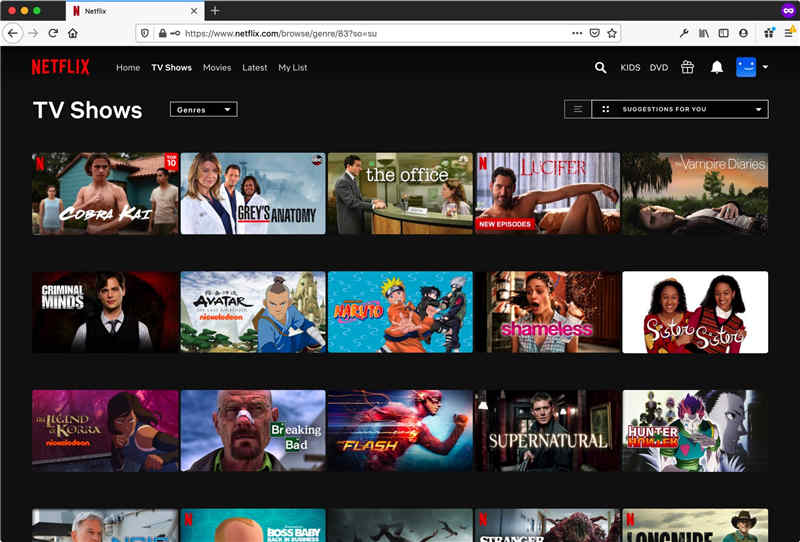
Task: Open the Firefox hamburger menu
Action: [789, 33]
